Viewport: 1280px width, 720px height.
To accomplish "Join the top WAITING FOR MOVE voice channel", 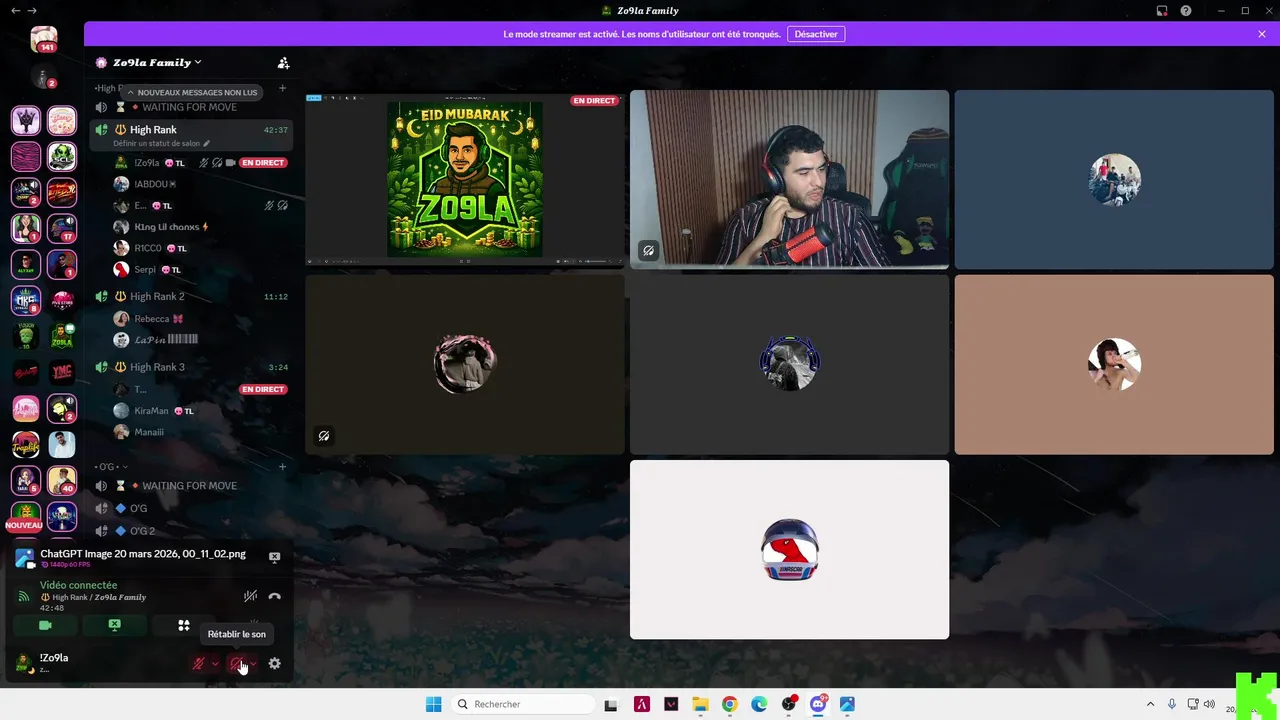I will (189, 107).
